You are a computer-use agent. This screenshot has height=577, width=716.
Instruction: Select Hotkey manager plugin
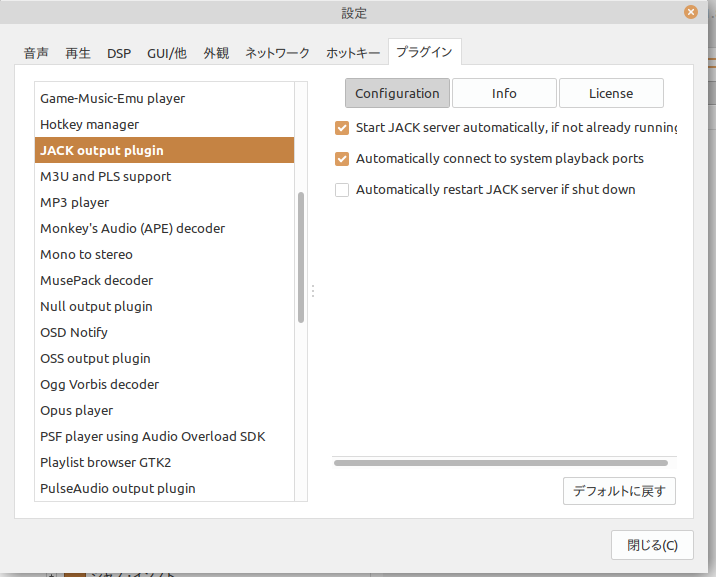coord(164,124)
